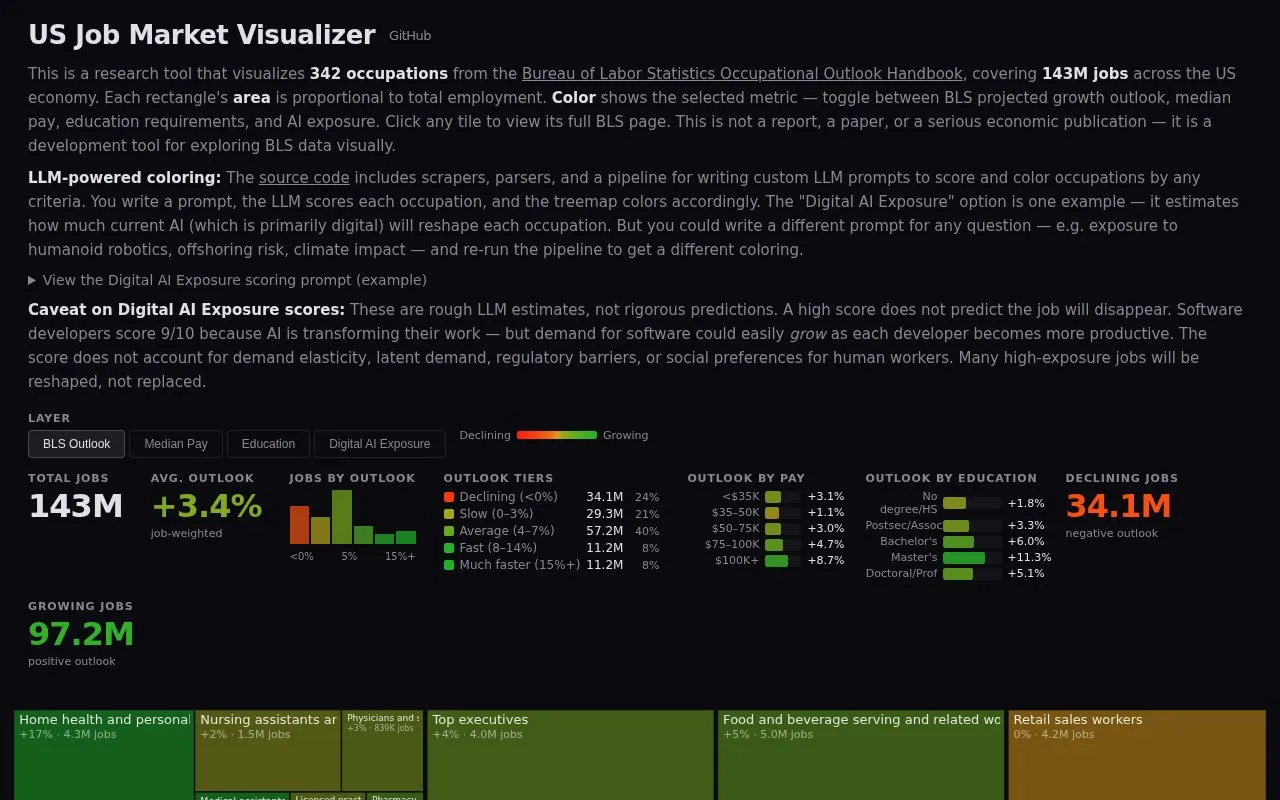Click the <$35K row in Outlook by Pay
The width and height of the screenshot is (1280, 800).
[x=766, y=497]
